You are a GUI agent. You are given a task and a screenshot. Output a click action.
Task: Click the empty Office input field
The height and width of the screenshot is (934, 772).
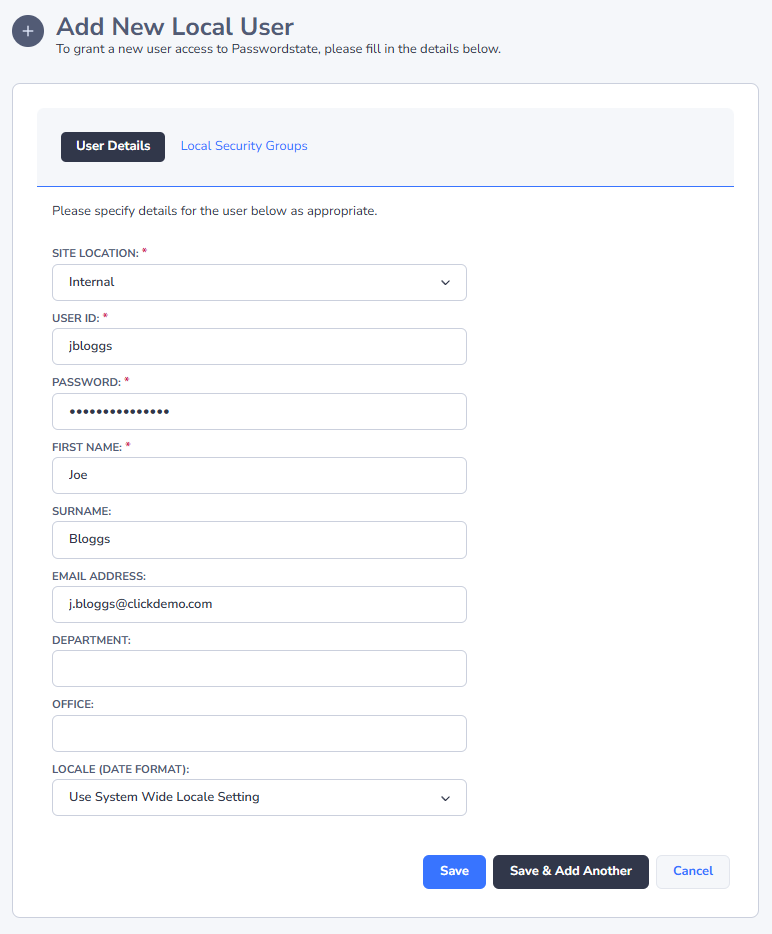click(259, 733)
